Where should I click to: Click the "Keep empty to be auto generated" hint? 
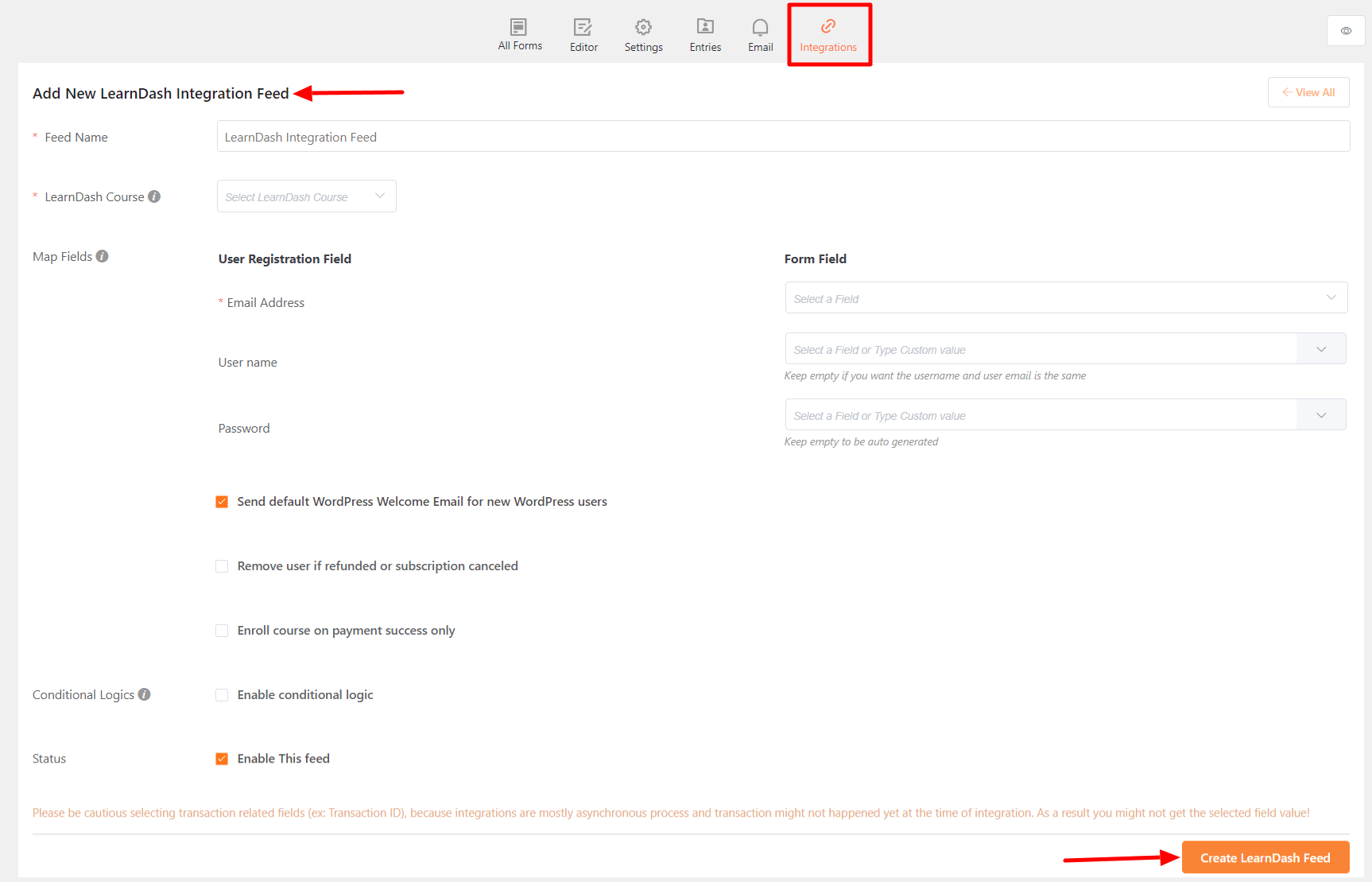coord(861,441)
